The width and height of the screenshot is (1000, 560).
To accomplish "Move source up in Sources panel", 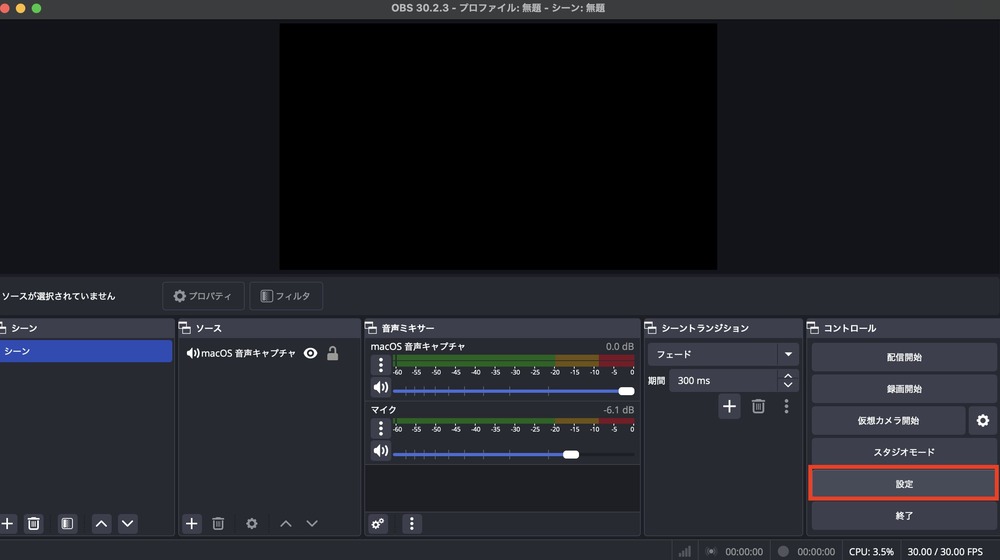I will coord(286,524).
